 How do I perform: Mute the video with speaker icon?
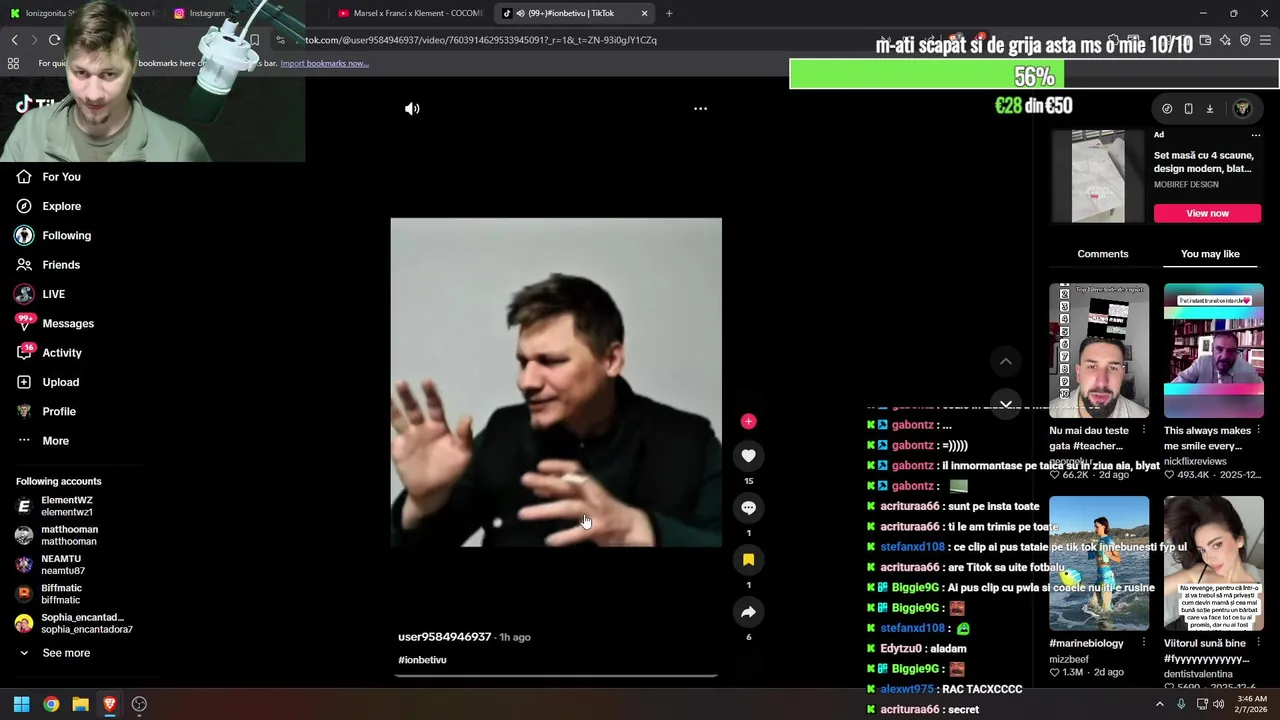point(412,109)
